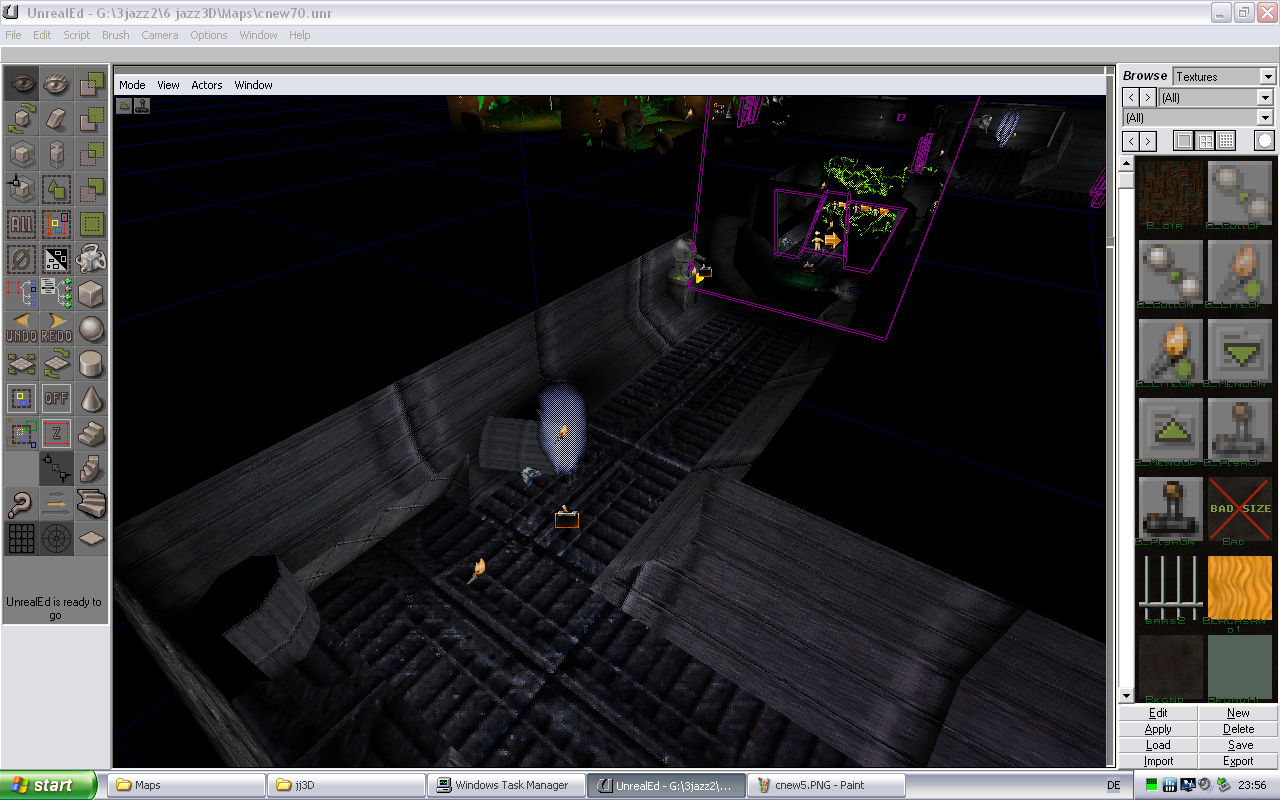Click the black-and-white invert selection tool
The height and width of the screenshot is (801, 1280).
coord(56,259)
